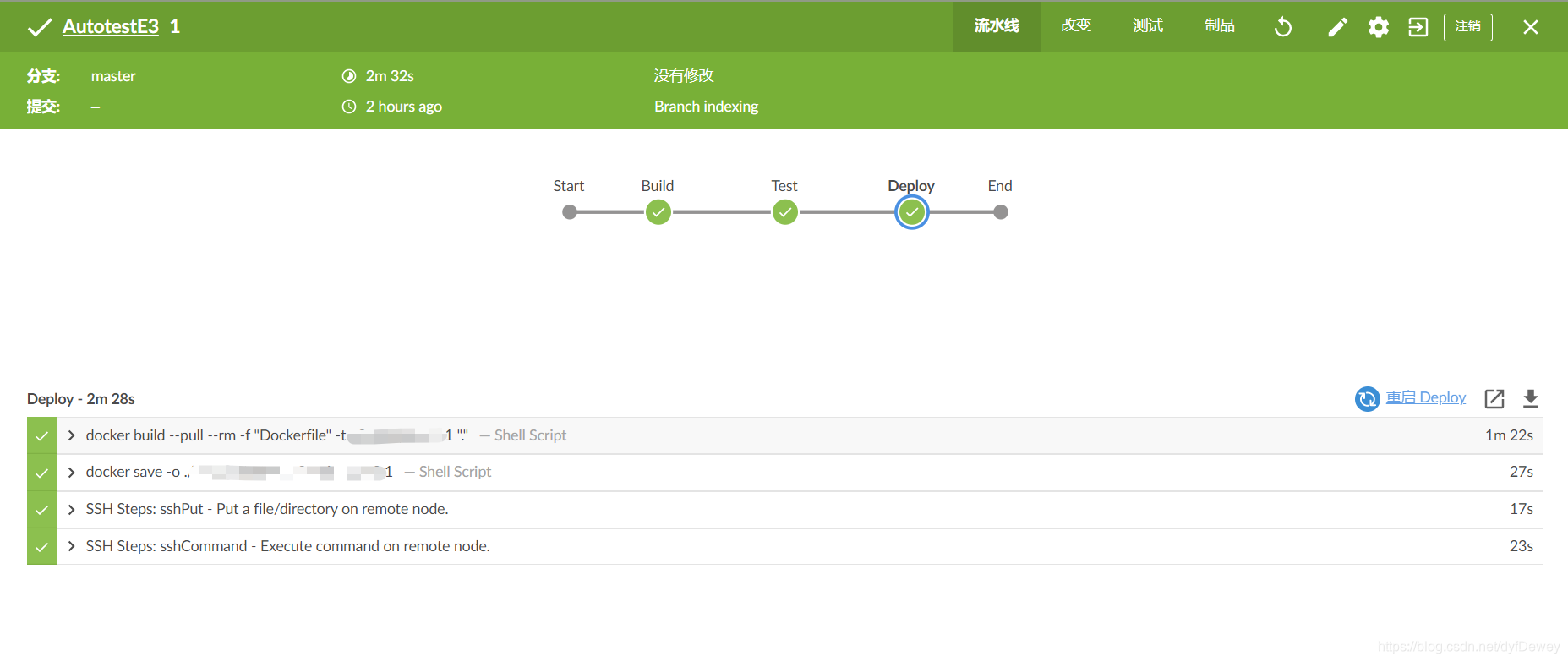Click the 'Deploy' stage label
Image resolution: width=1568 pixels, height=662 pixels.
pos(911,186)
